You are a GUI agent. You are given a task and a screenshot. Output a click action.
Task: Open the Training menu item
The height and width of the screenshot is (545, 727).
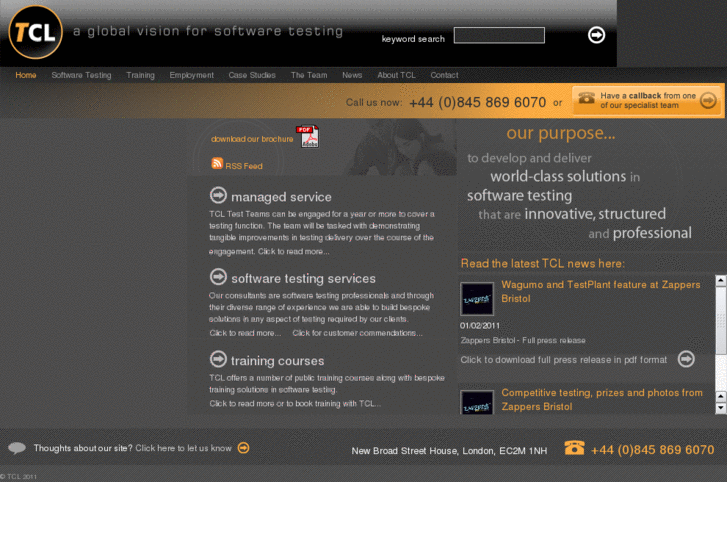(x=140, y=75)
